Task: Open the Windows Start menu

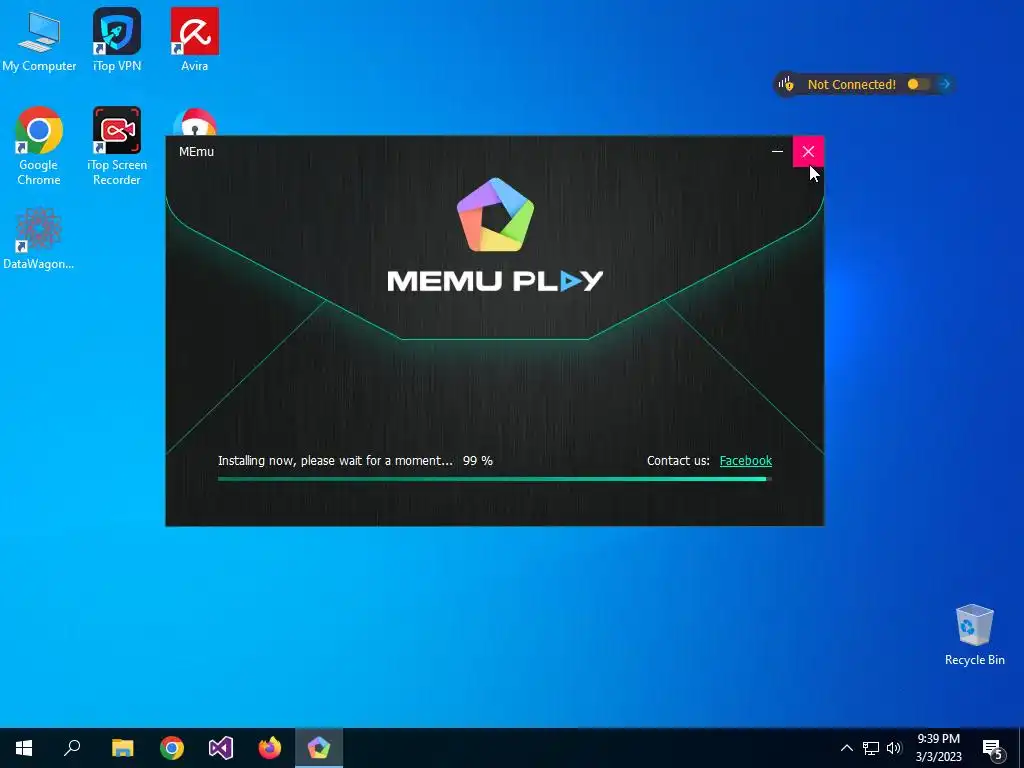Action: pos(24,748)
